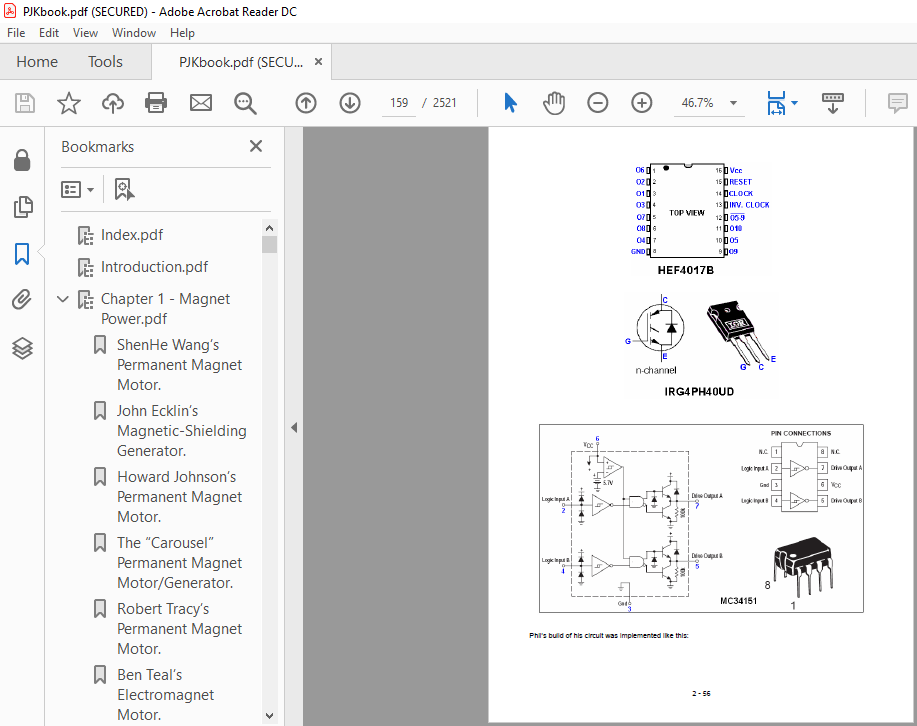Open the Help menu

point(182,33)
